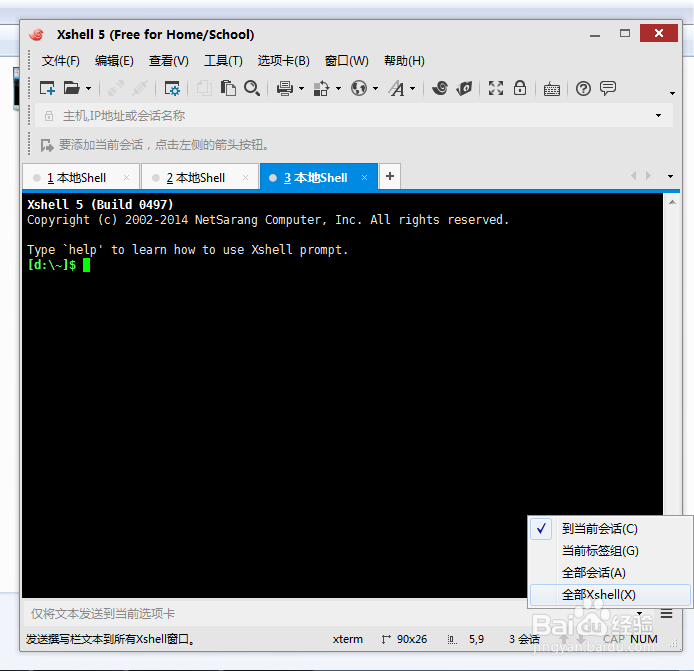This screenshot has width=694, height=671.
Task: Open the 查看(V) menu
Action: pos(169,61)
